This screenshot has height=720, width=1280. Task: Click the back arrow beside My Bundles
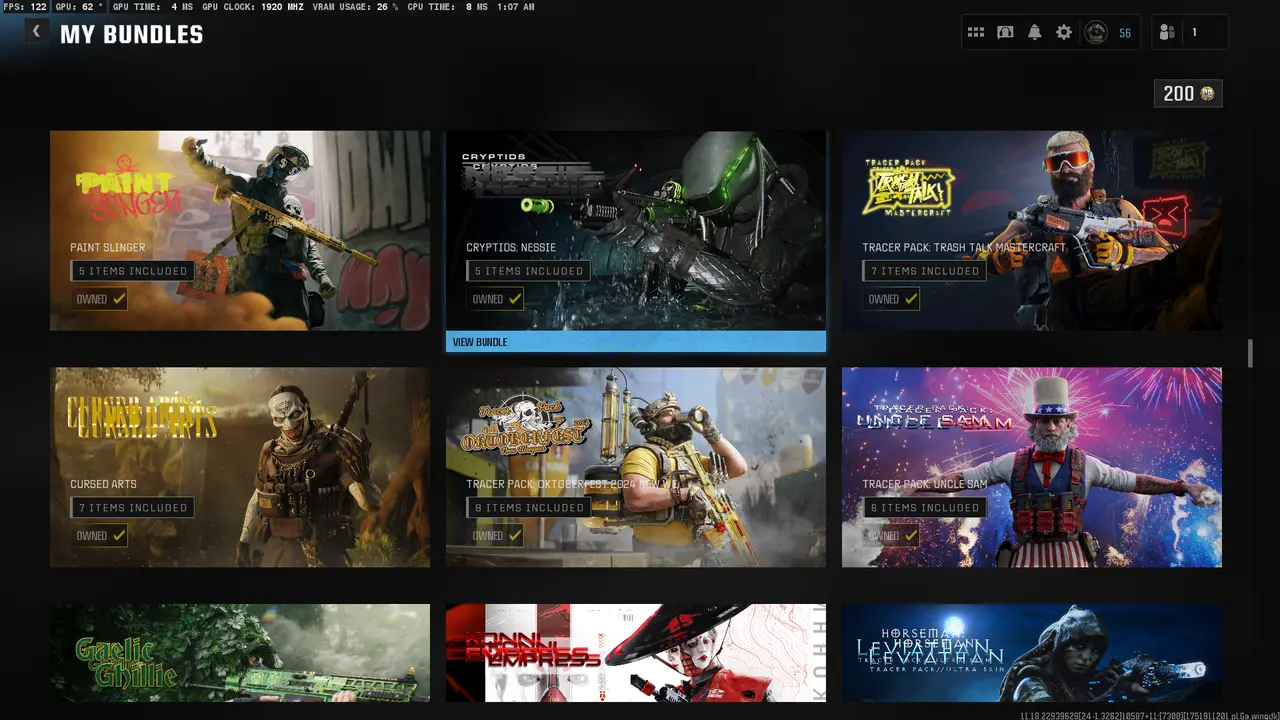click(36, 32)
